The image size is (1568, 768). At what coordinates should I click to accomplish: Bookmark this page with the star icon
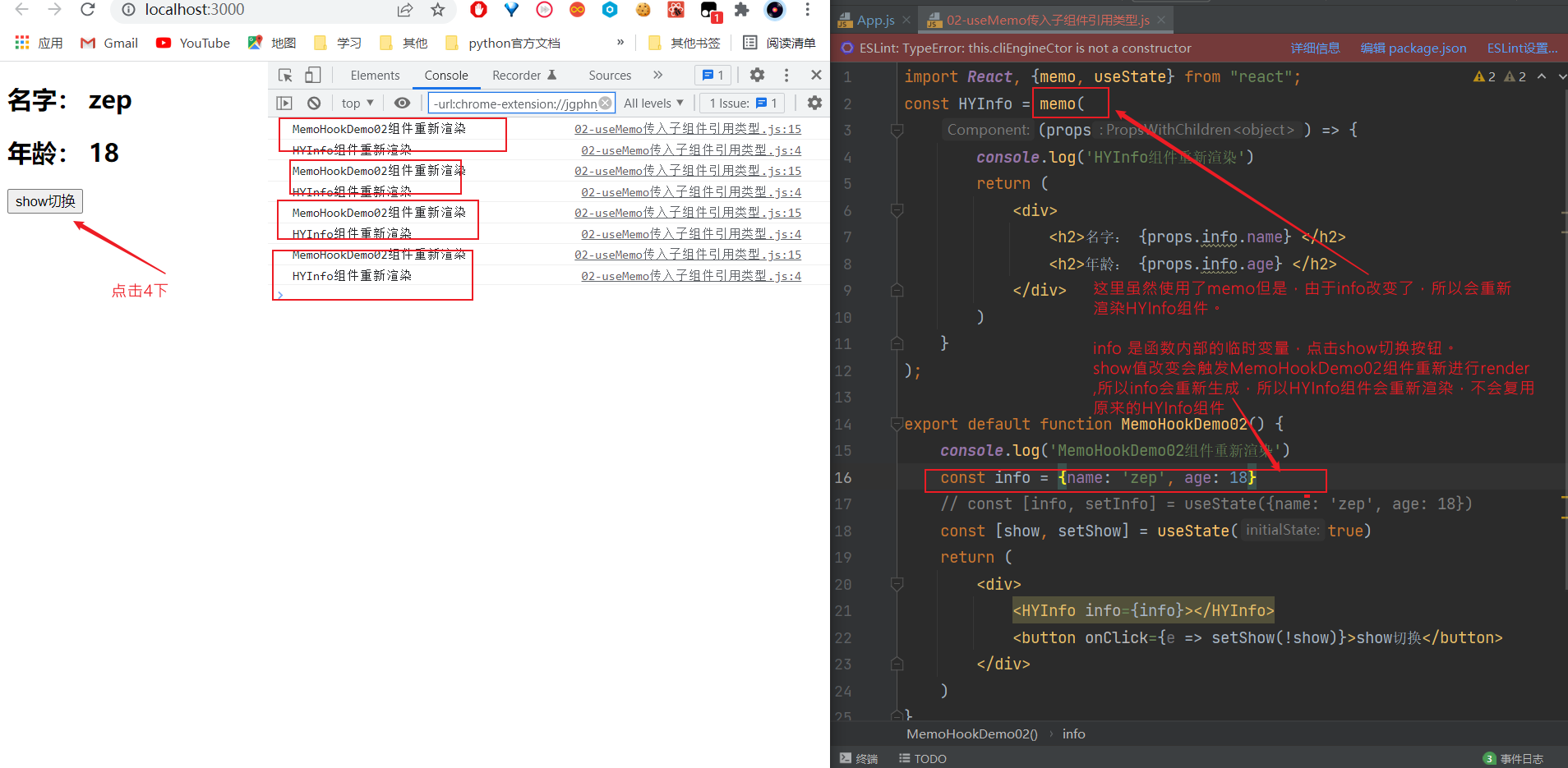(438, 10)
